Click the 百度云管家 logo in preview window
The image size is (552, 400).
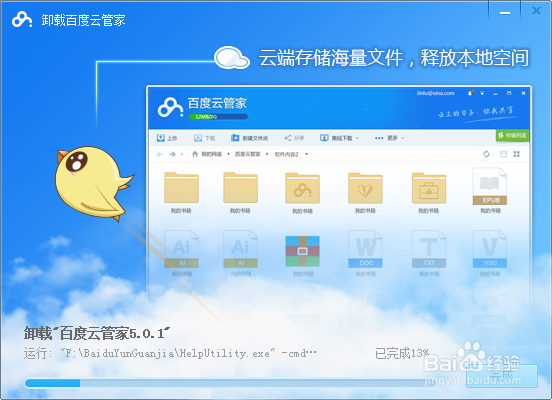tap(170, 107)
